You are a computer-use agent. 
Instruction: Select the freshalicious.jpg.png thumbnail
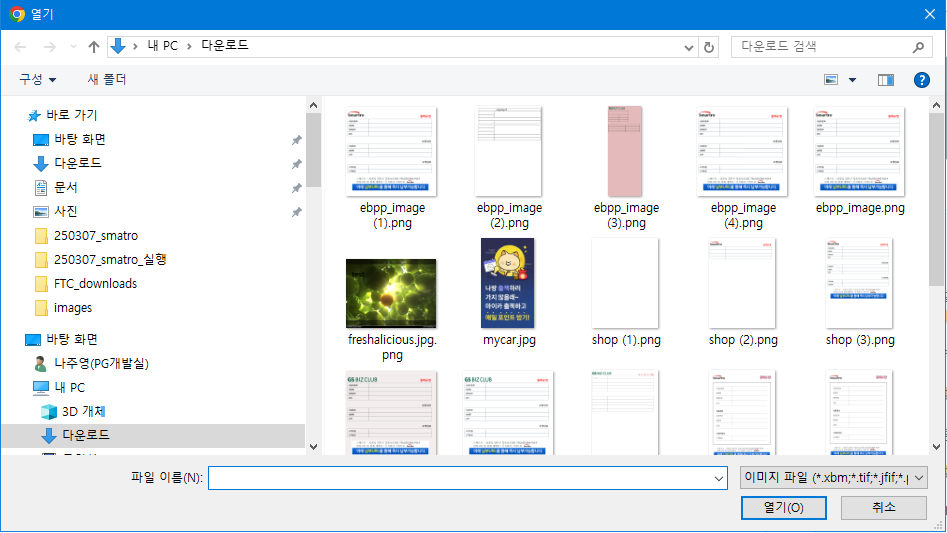[x=391, y=293]
